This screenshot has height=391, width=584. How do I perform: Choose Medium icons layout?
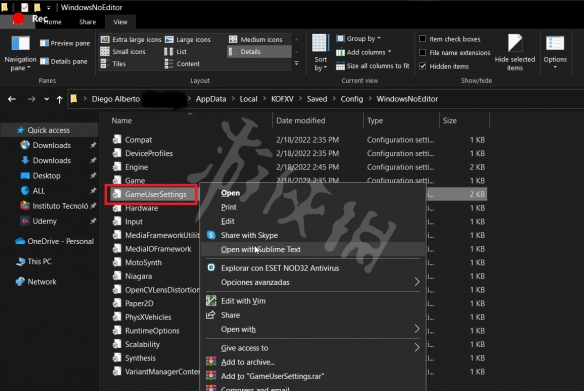(x=256, y=39)
